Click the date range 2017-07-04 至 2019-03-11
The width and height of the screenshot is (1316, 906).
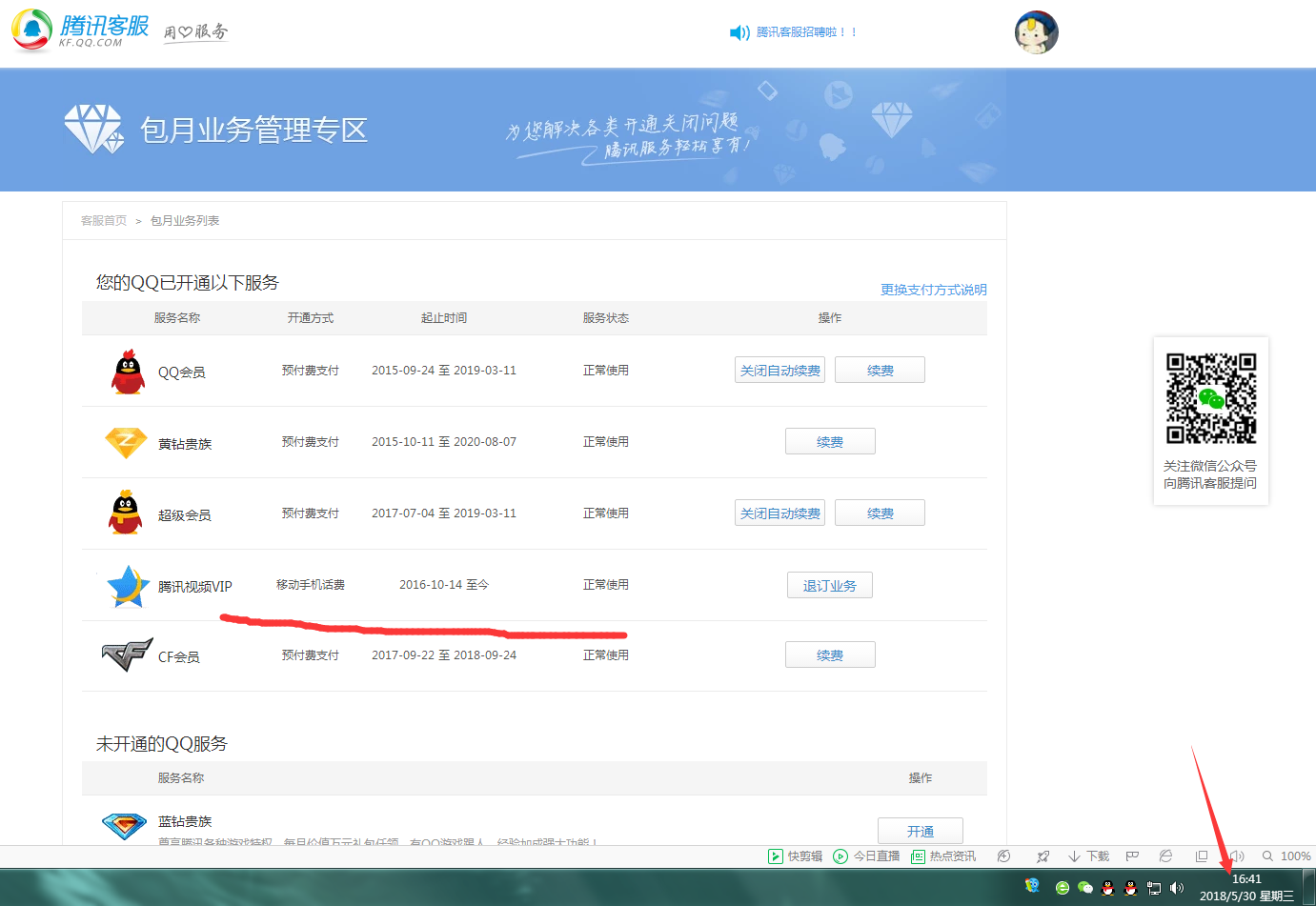click(444, 513)
